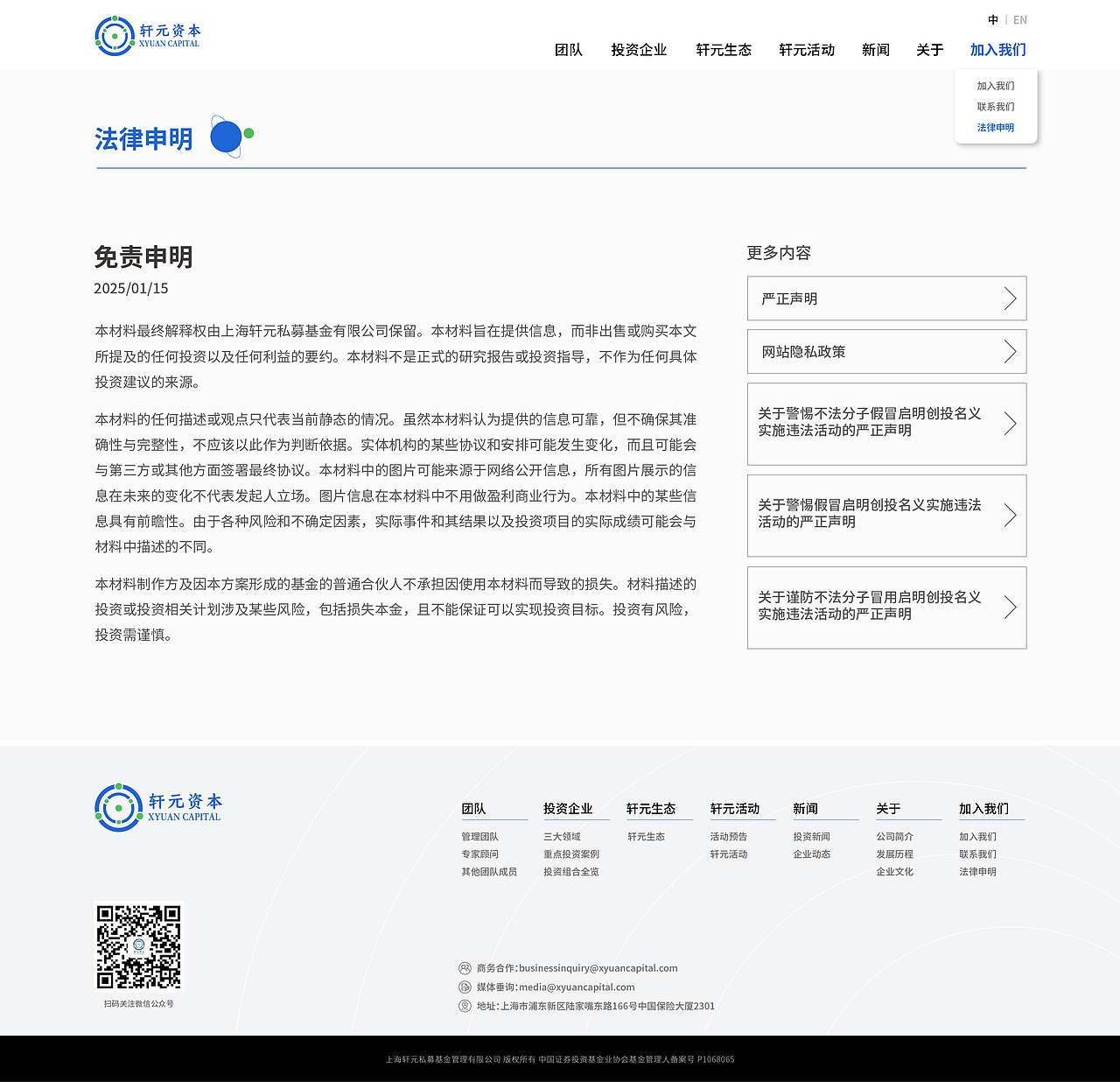
Task: Open 关于警惕不法分子假冒启明创投 statement
Action: tap(886, 424)
